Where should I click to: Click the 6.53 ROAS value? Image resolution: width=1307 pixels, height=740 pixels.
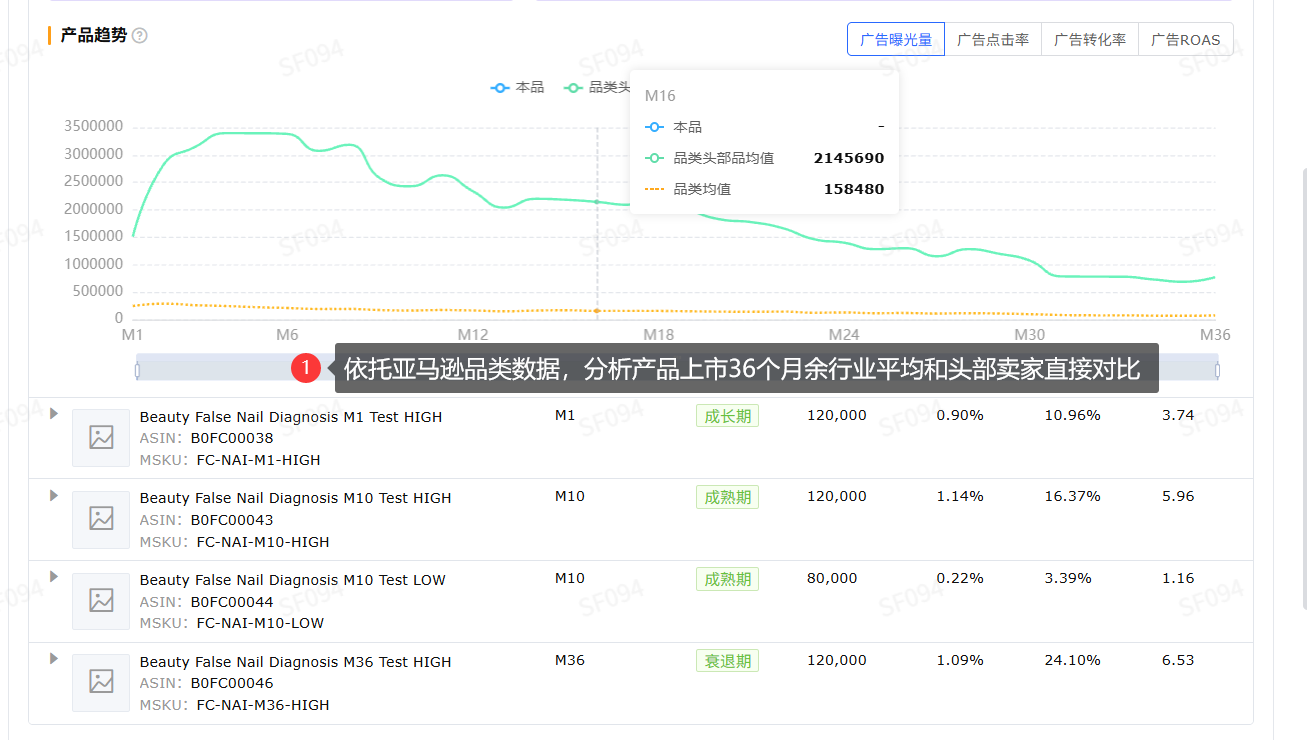pos(1178,660)
